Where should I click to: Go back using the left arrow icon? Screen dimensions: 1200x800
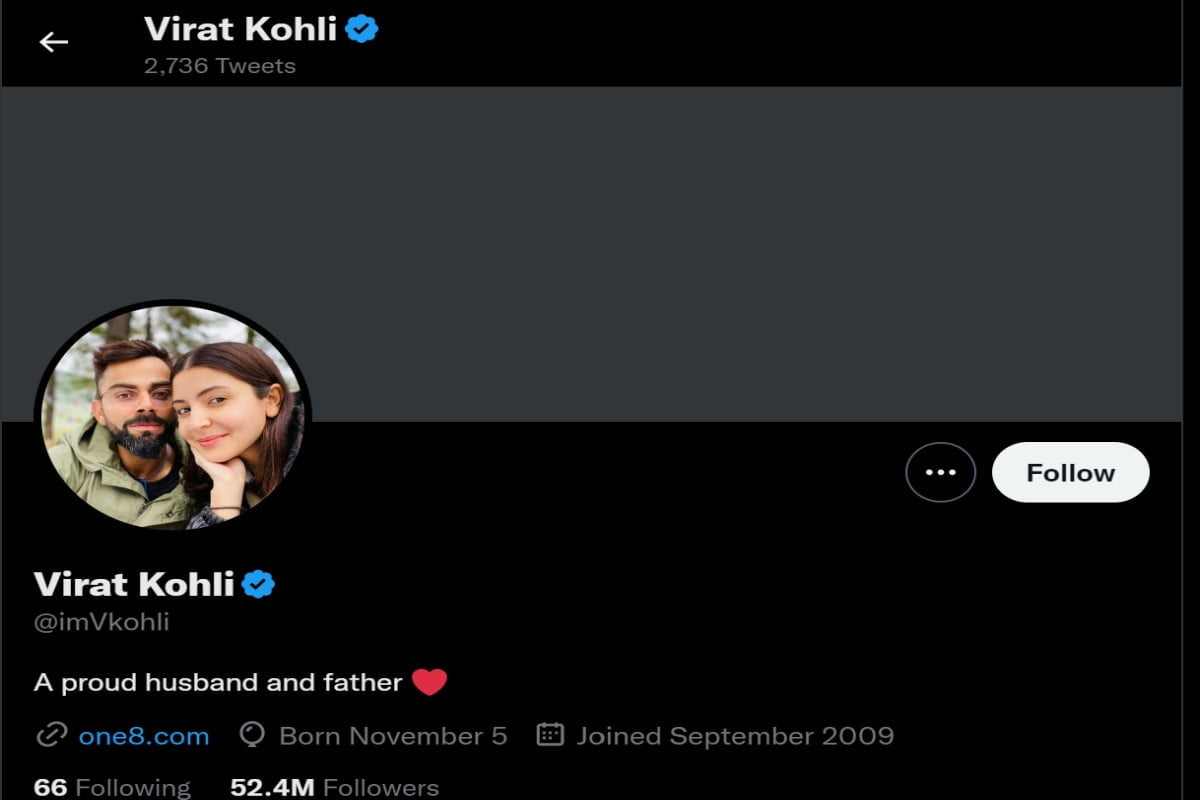[x=53, y=42]
